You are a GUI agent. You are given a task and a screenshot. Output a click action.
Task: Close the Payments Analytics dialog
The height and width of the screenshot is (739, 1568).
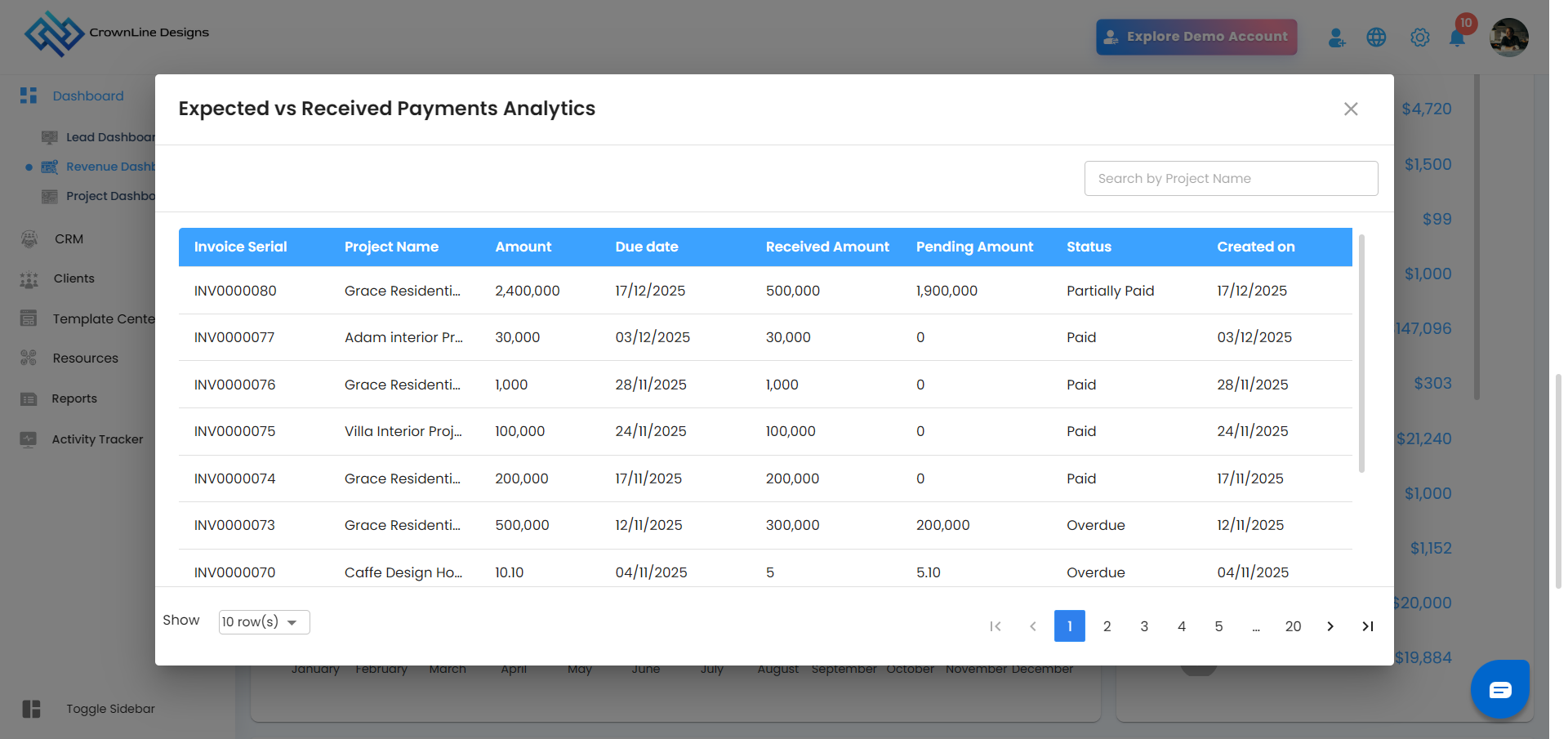[1351, 109]
